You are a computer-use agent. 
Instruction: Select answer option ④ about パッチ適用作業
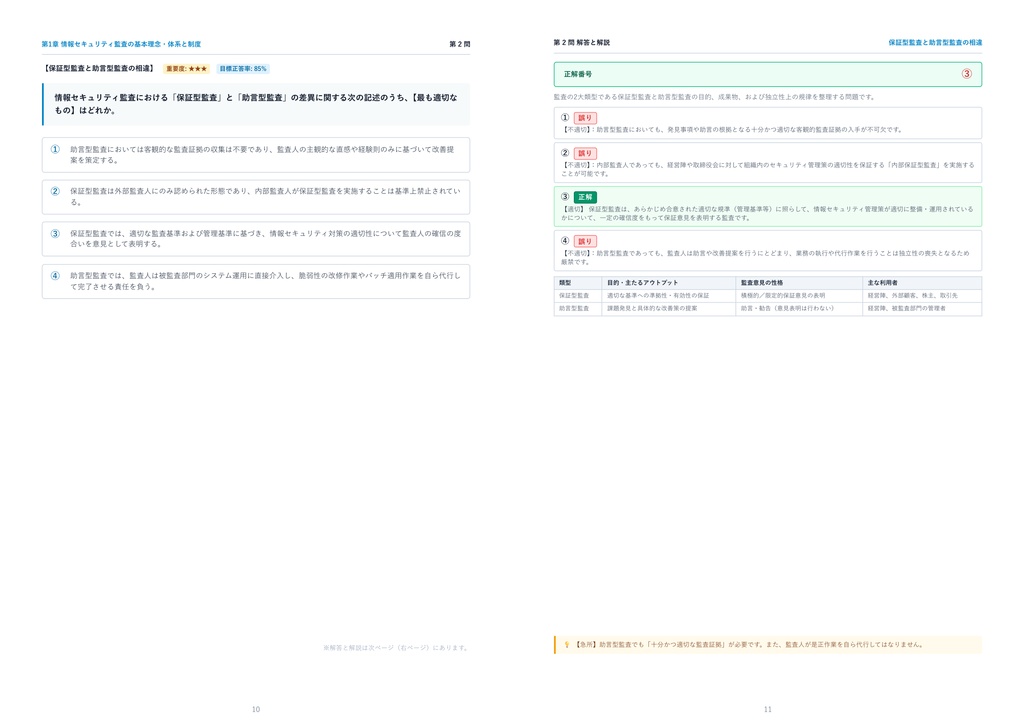click(255, 281)
